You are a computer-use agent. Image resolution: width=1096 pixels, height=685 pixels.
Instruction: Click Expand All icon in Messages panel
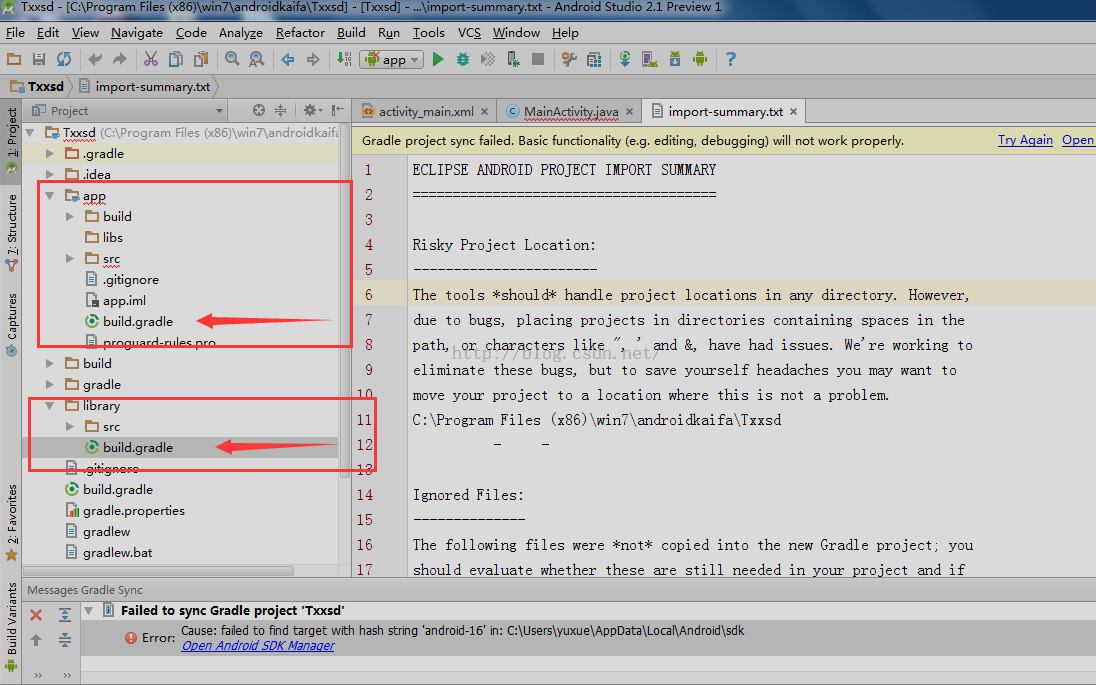[x=64, y=615]
